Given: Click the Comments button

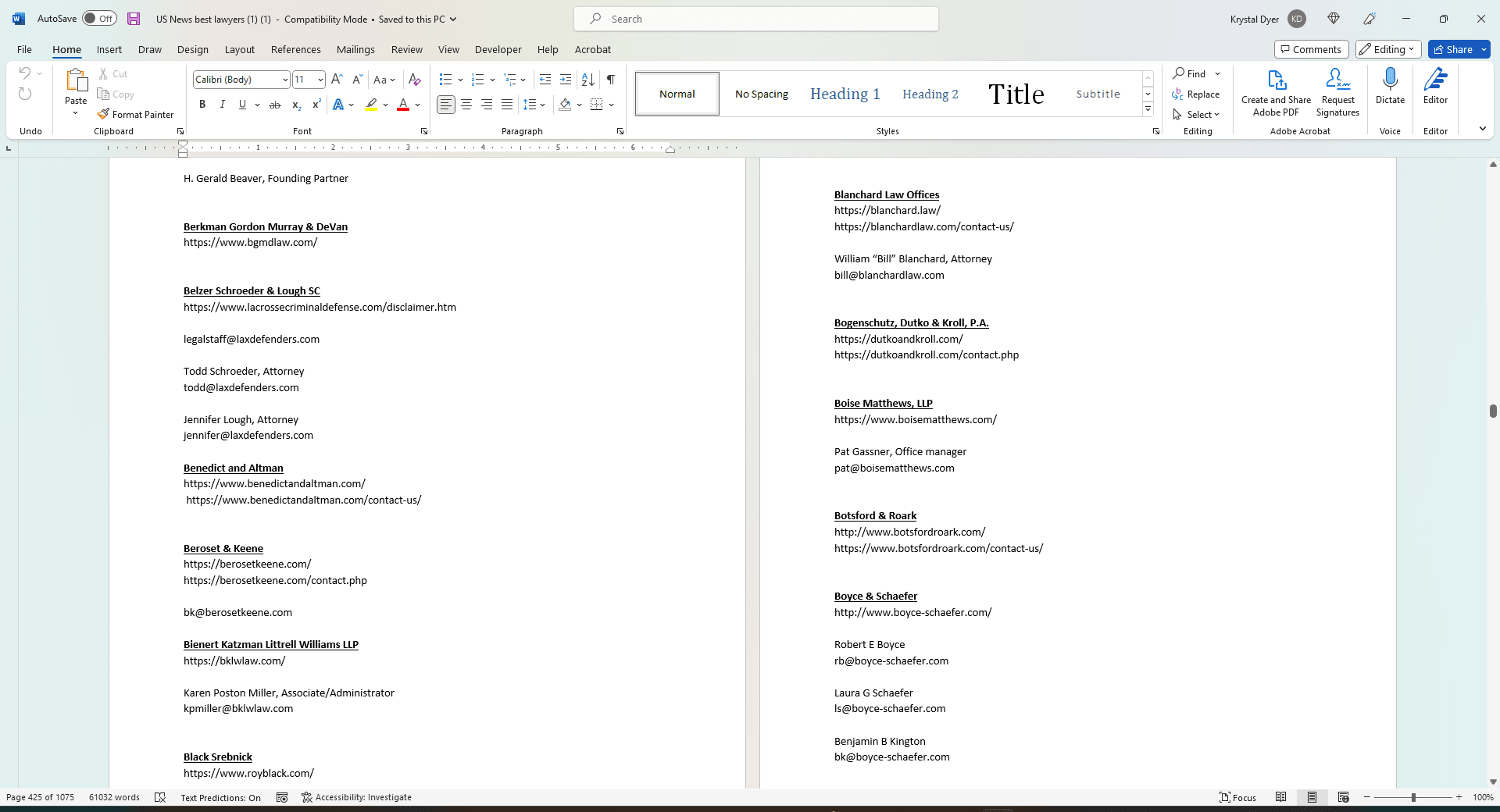Looking at the screenshot, I should tap(1311, 49).
